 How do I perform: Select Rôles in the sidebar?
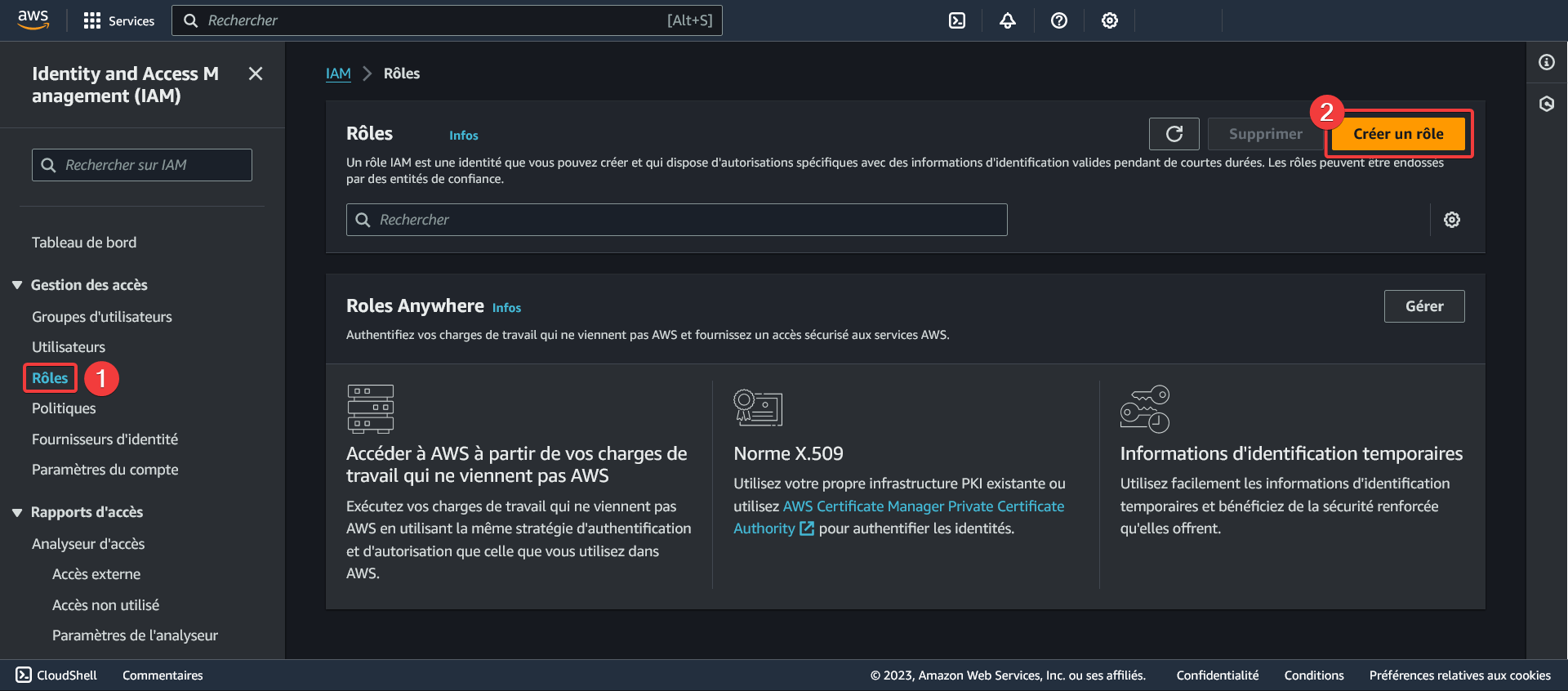click(50, 378)
